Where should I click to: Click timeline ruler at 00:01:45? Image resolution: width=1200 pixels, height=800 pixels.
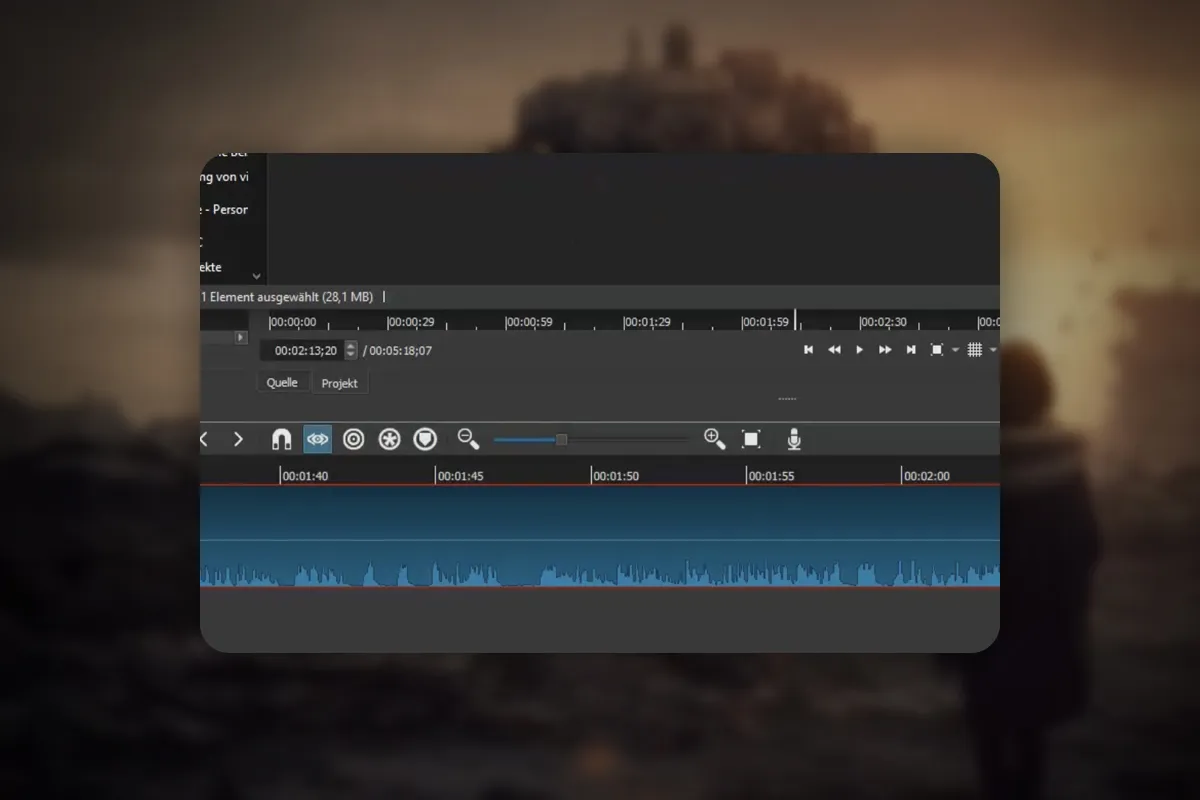pos(459,476)
